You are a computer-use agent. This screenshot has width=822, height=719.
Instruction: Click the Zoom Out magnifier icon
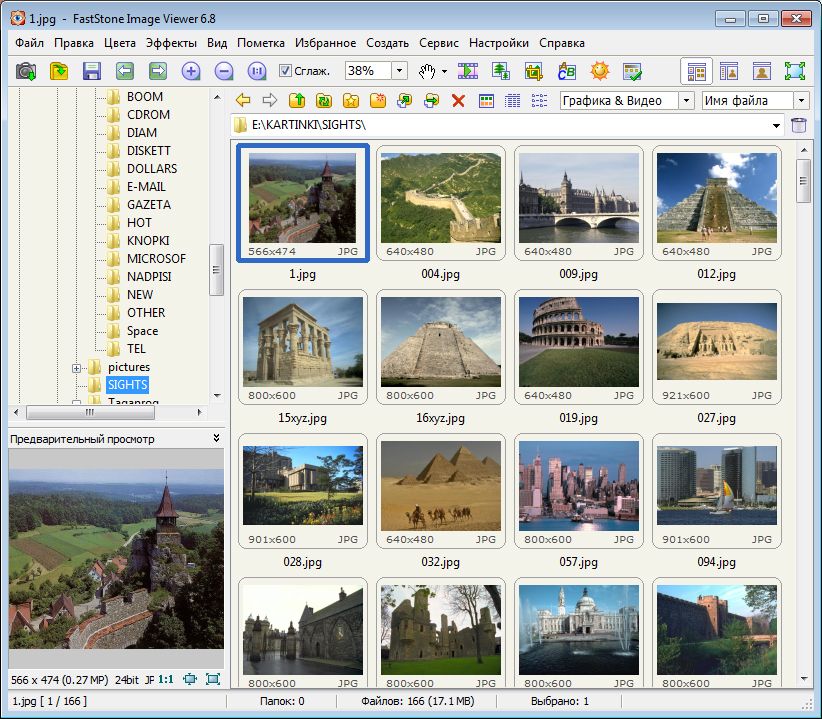tap(224, 71)
